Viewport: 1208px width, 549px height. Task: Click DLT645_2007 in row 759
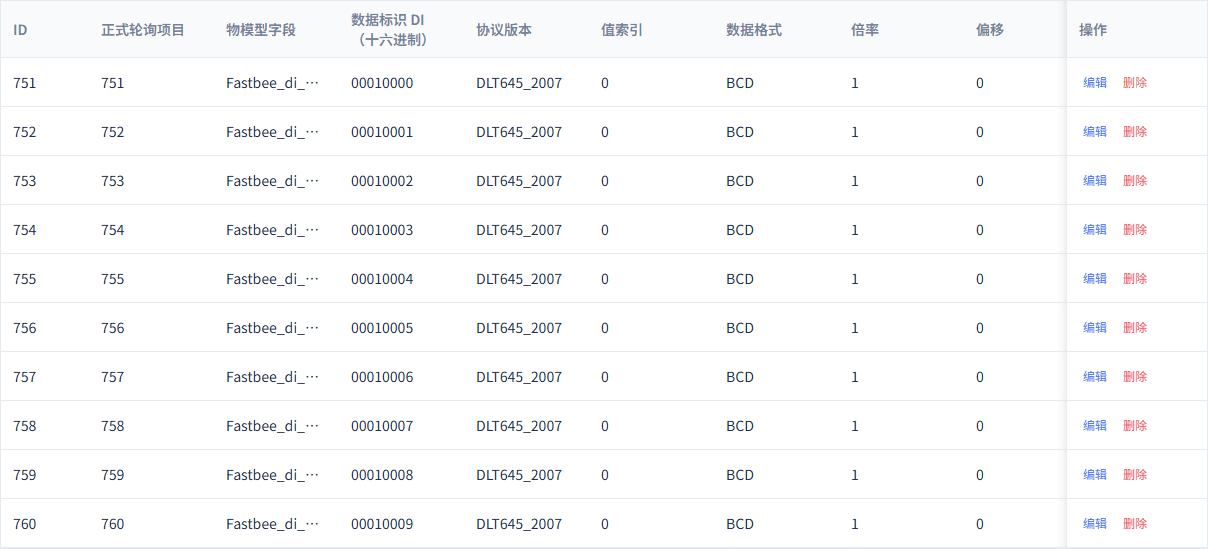(519, 475)
